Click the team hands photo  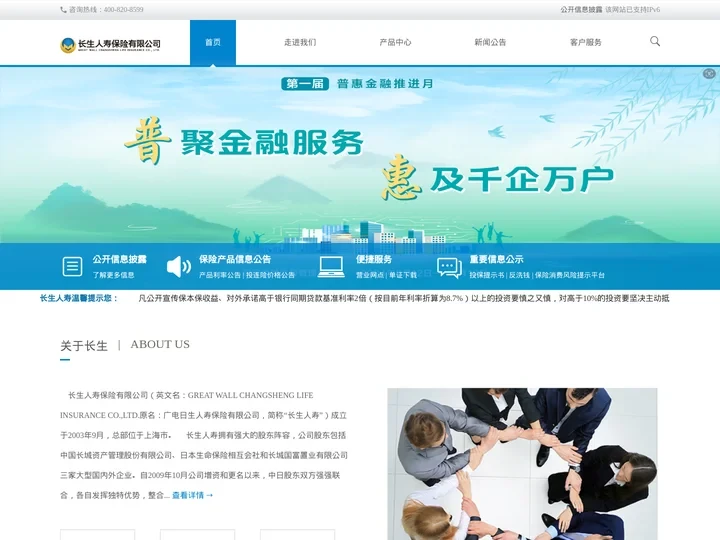pyautogui.click(x=522, y=464)
